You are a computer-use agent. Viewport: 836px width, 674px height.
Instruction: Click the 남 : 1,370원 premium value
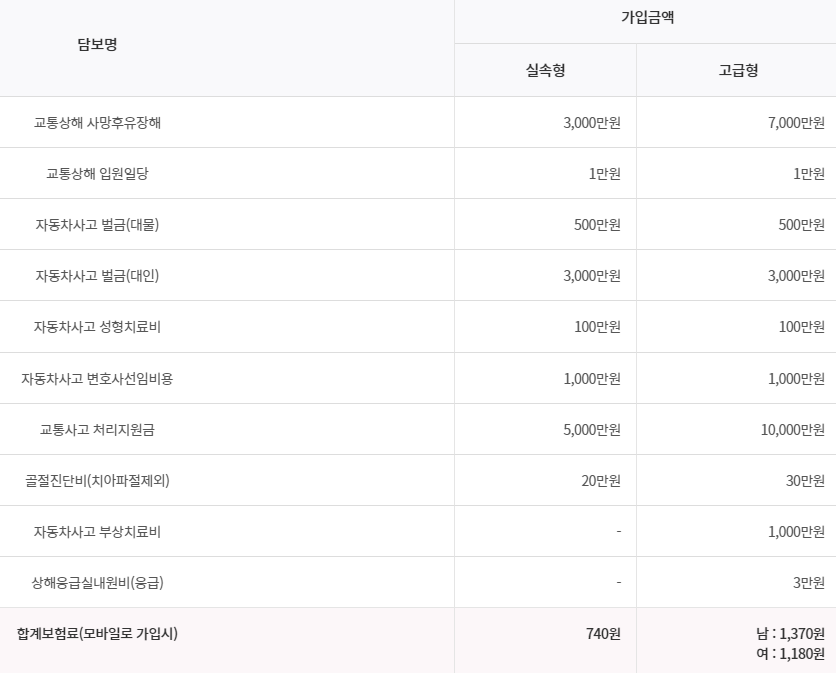coord(790,634)
